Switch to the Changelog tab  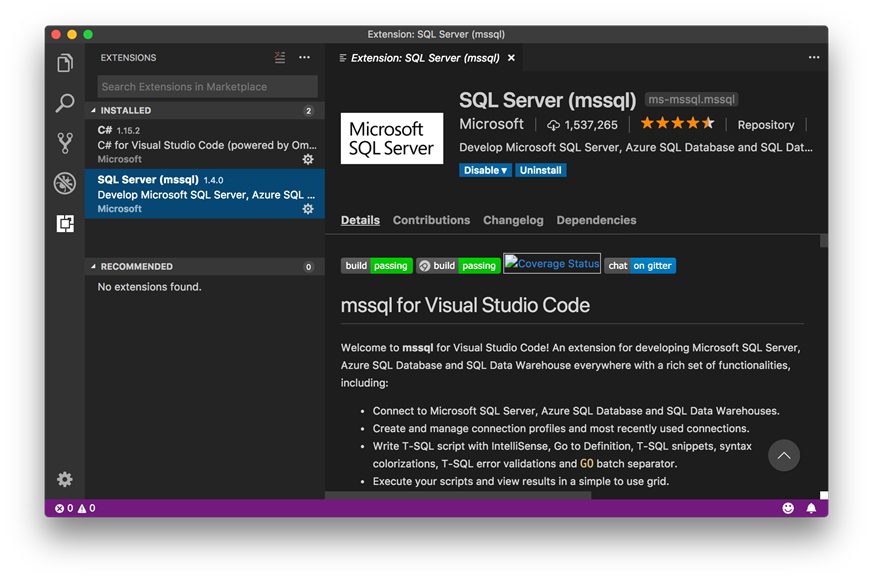[513, 220]
